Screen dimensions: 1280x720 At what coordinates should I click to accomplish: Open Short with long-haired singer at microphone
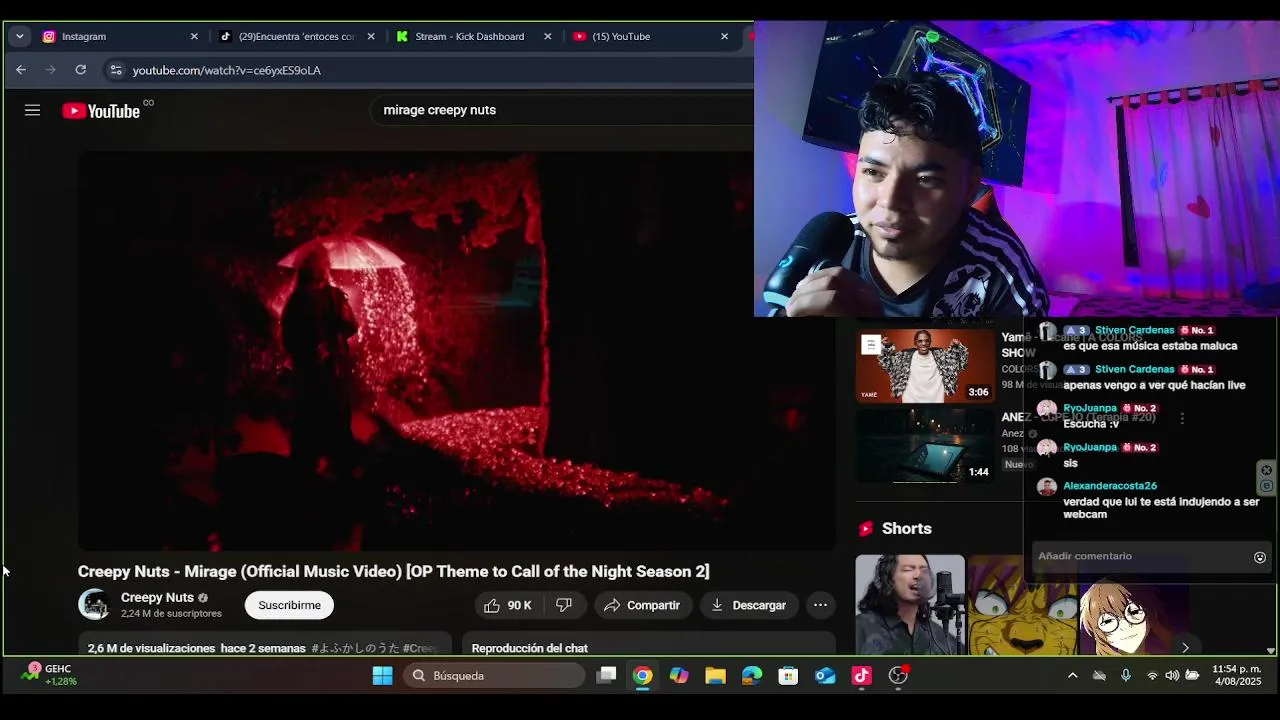tap(910, 604)
